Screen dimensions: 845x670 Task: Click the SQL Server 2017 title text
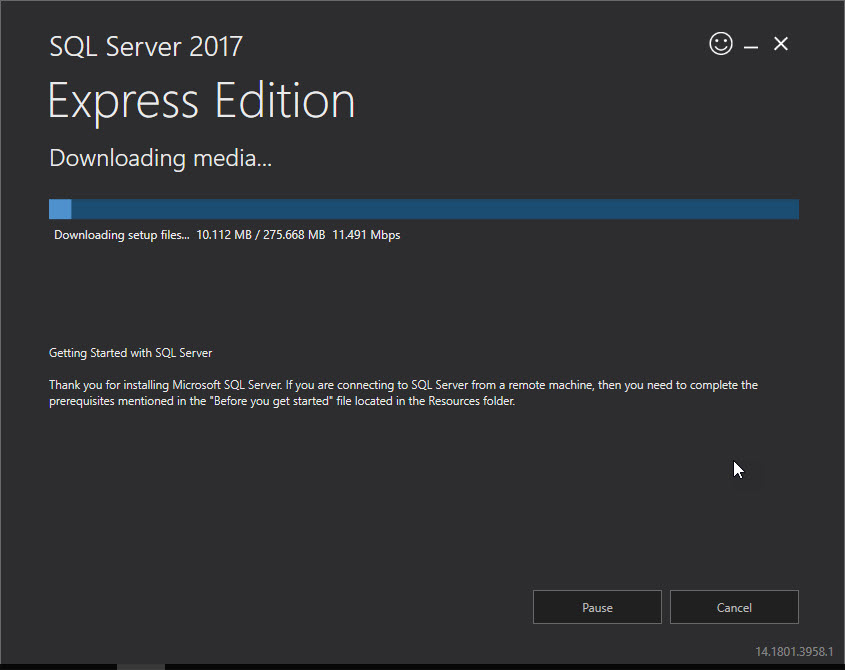pyautogui.click(x=146, y=46)
